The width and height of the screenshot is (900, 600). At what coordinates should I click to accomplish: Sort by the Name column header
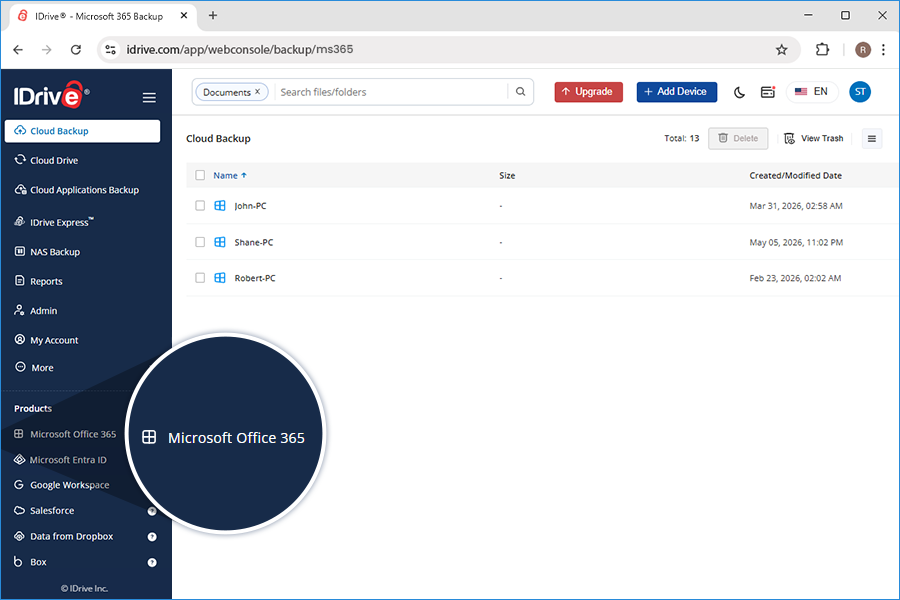pyautogui.click(x=230, y=176)
